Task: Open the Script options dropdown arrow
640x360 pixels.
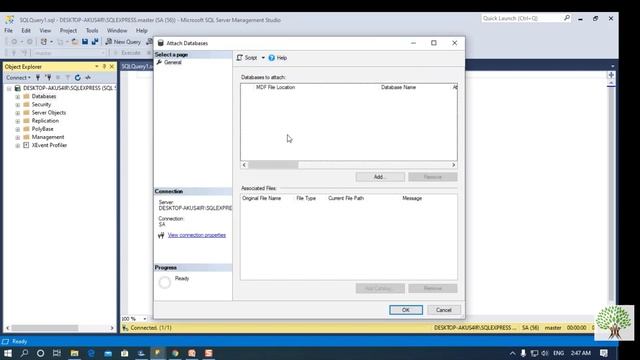Action: click(263, 58)
